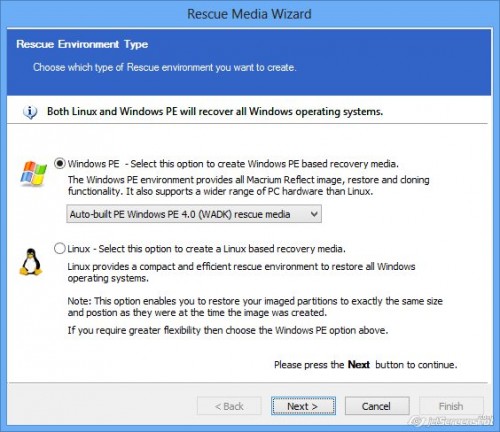Go back with the '< Back' button
Image resolution: width=500 pixels, height=432 pixels.
click(x=229, y=406)
